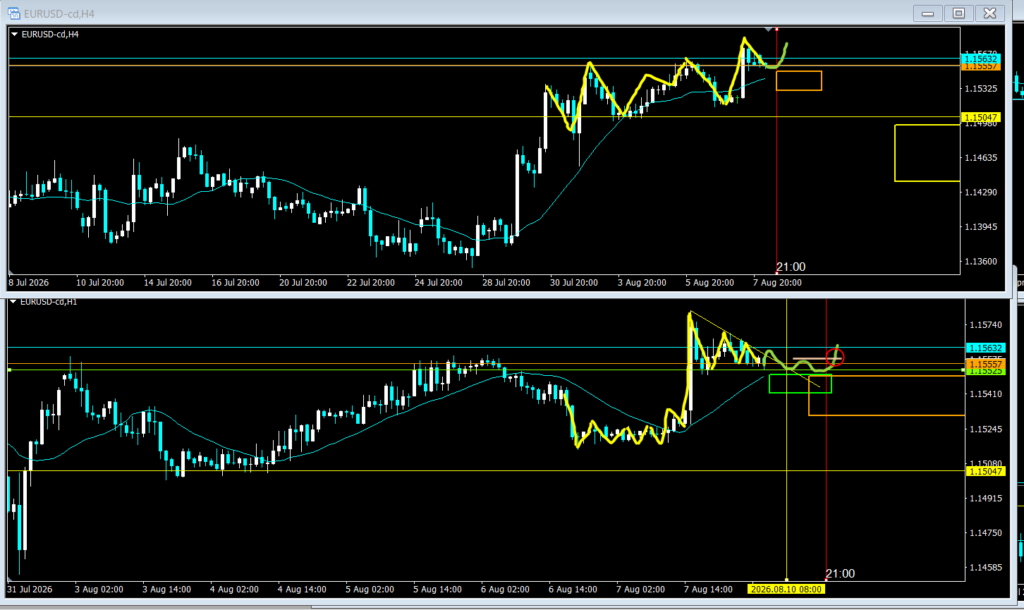Click the 1.13945 price on H4 scale
This screenshot has height=610, width=1024.
pyautogui.click(x=981, y=227)
